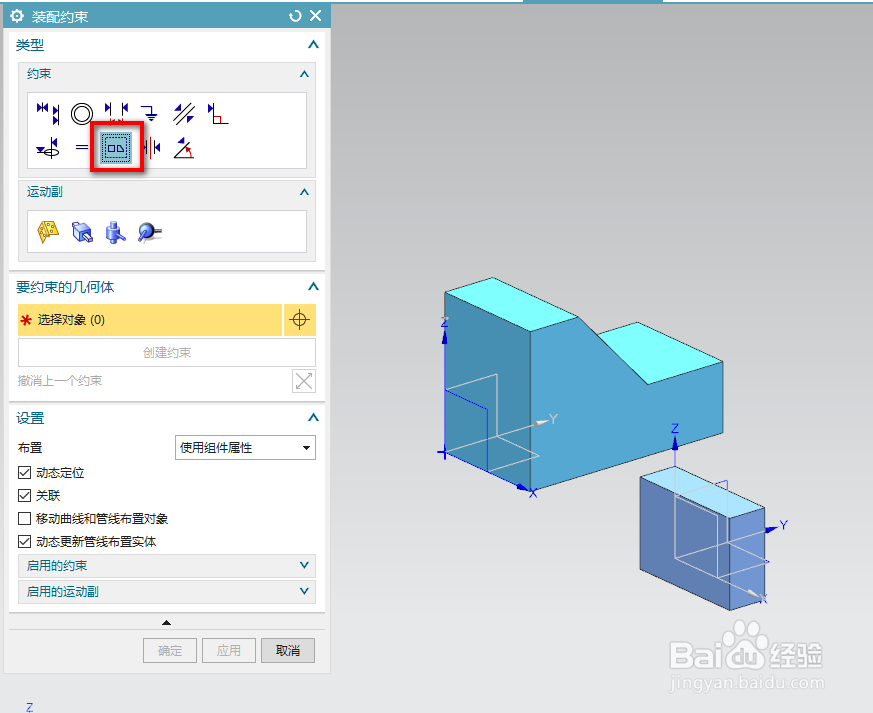The height and width of the screenshot is (713, 873).
Task: Open dialog options via the gear icon
Action: coord(17,16)
